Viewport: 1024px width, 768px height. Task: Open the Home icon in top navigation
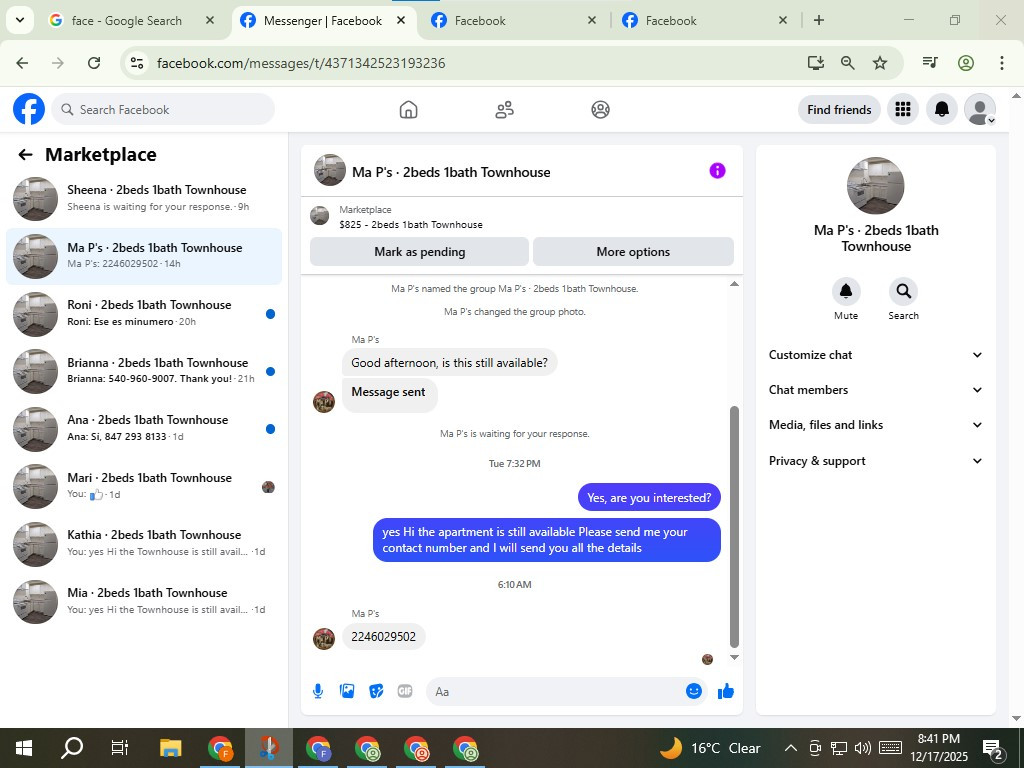(408, 110)
